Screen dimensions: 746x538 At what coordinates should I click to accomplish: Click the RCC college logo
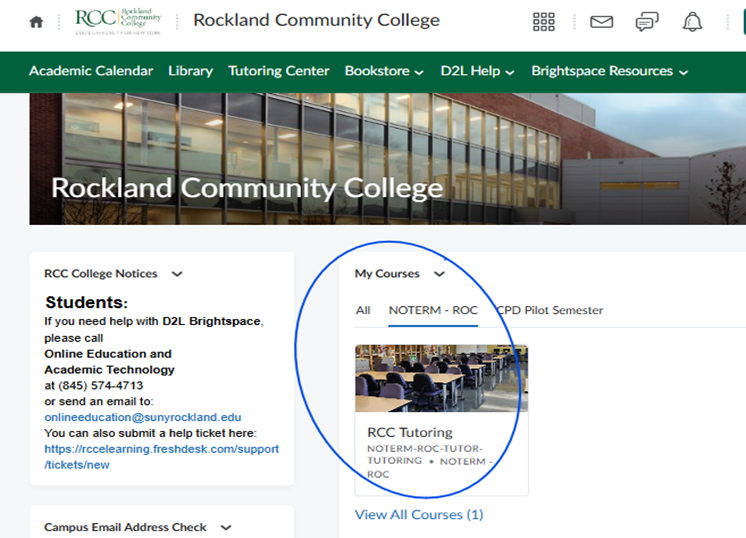click(118, 21)
